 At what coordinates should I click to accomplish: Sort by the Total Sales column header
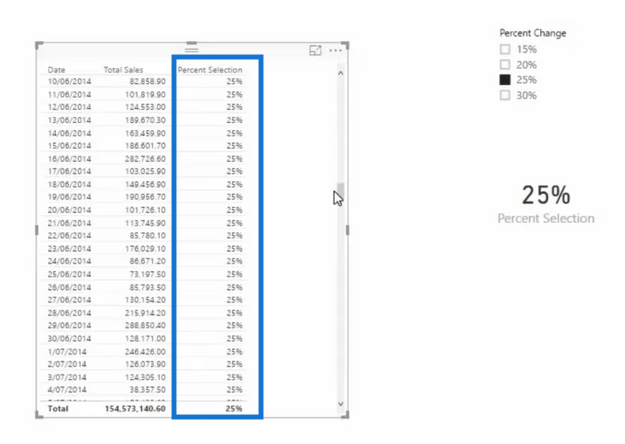[x=123, y=70]
